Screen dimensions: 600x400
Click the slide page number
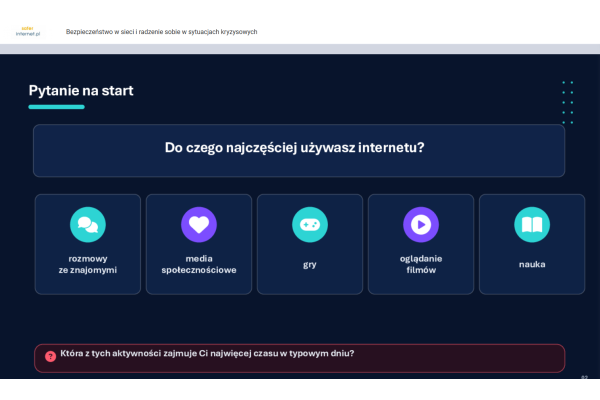tap(583, 378)
